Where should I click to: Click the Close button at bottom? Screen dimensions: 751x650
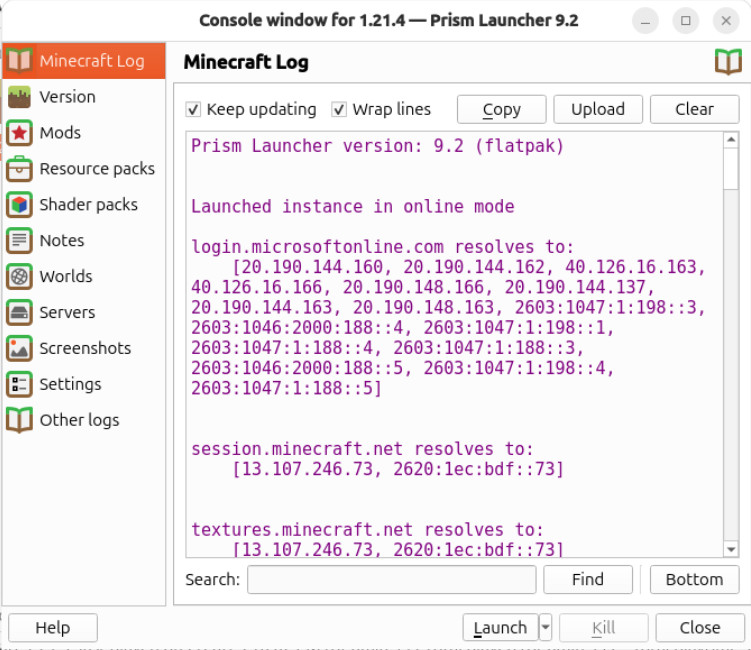click(x=700, y=627)
